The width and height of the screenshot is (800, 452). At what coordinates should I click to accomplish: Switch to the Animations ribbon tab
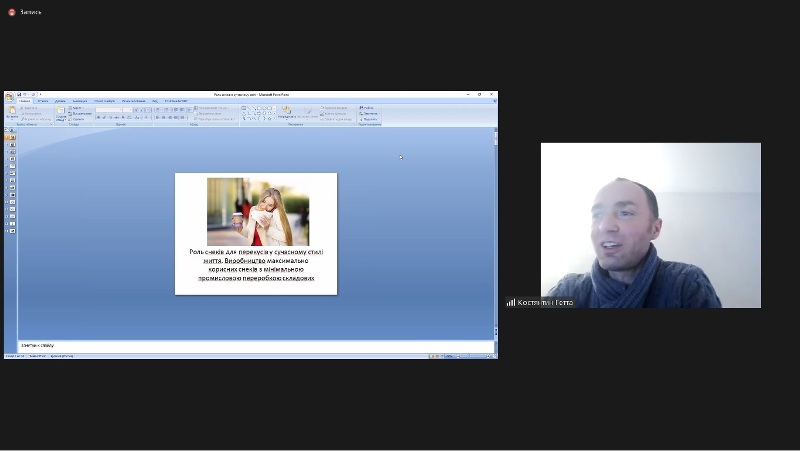coord(80,101)
